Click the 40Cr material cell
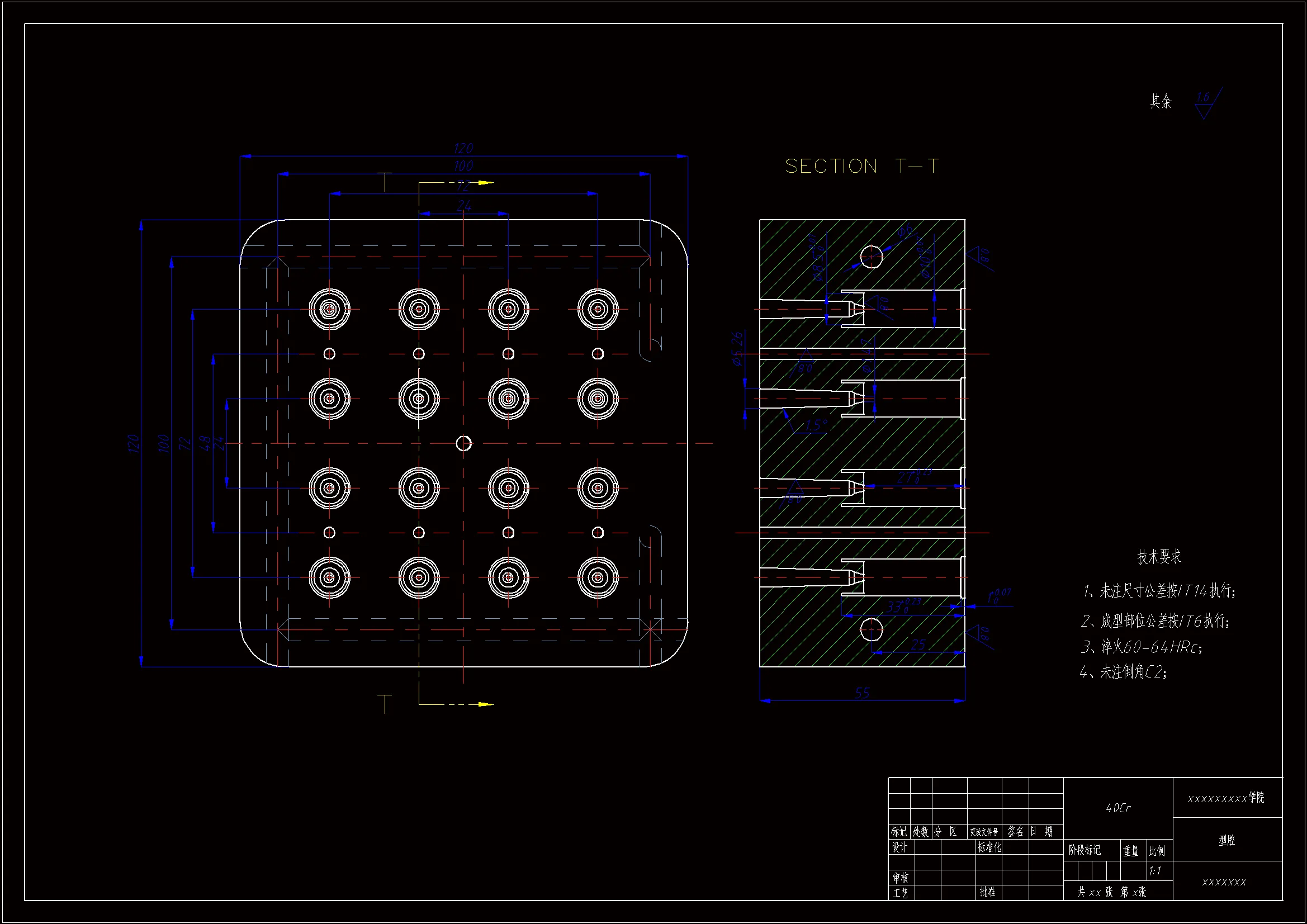The height and width of the screenshot is (924, 1307). click(1118, 808)
